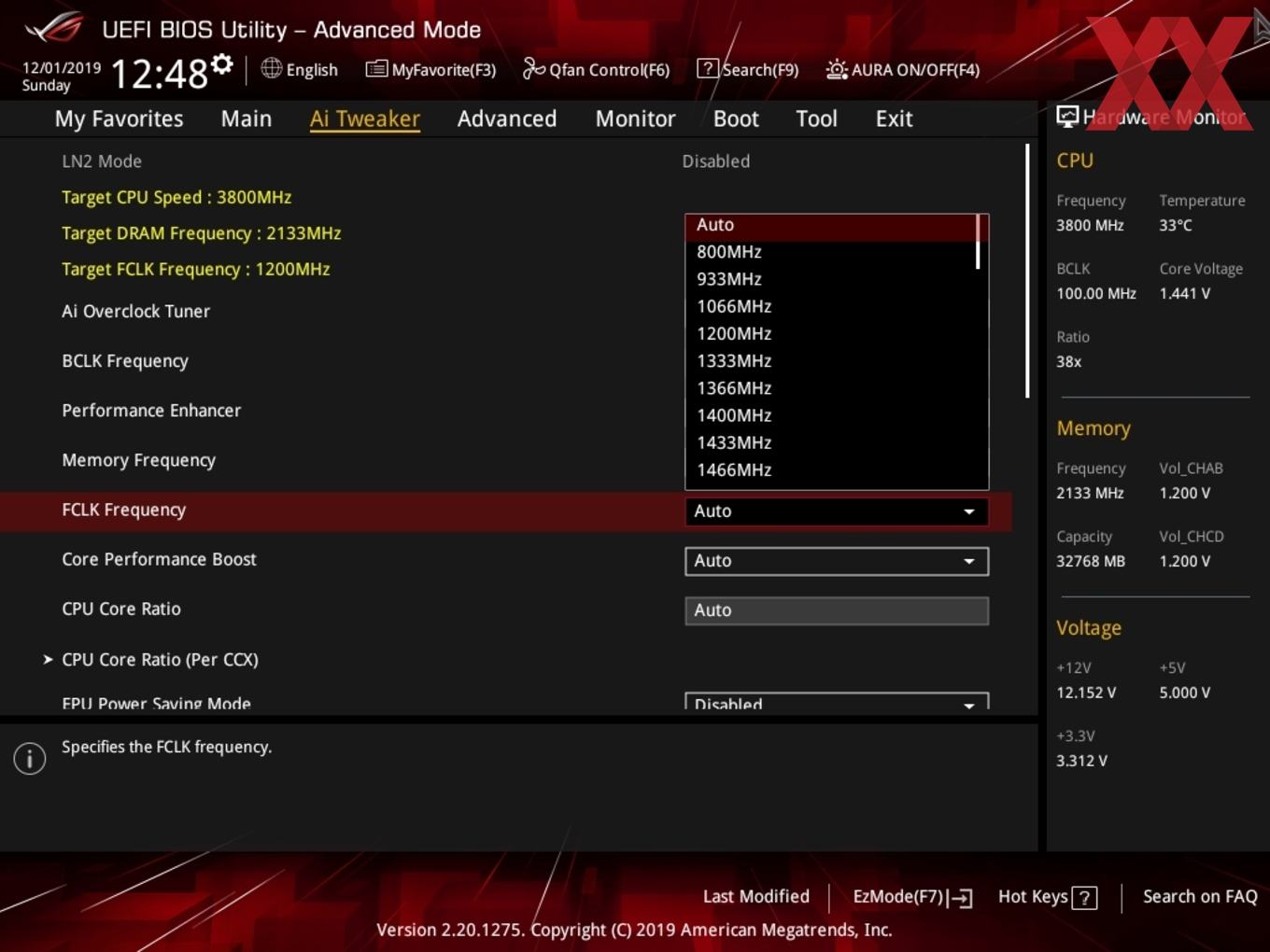Choose Auto in FCLK frequency list
Screen dimensions: 1270x952
tap(830, 225)
